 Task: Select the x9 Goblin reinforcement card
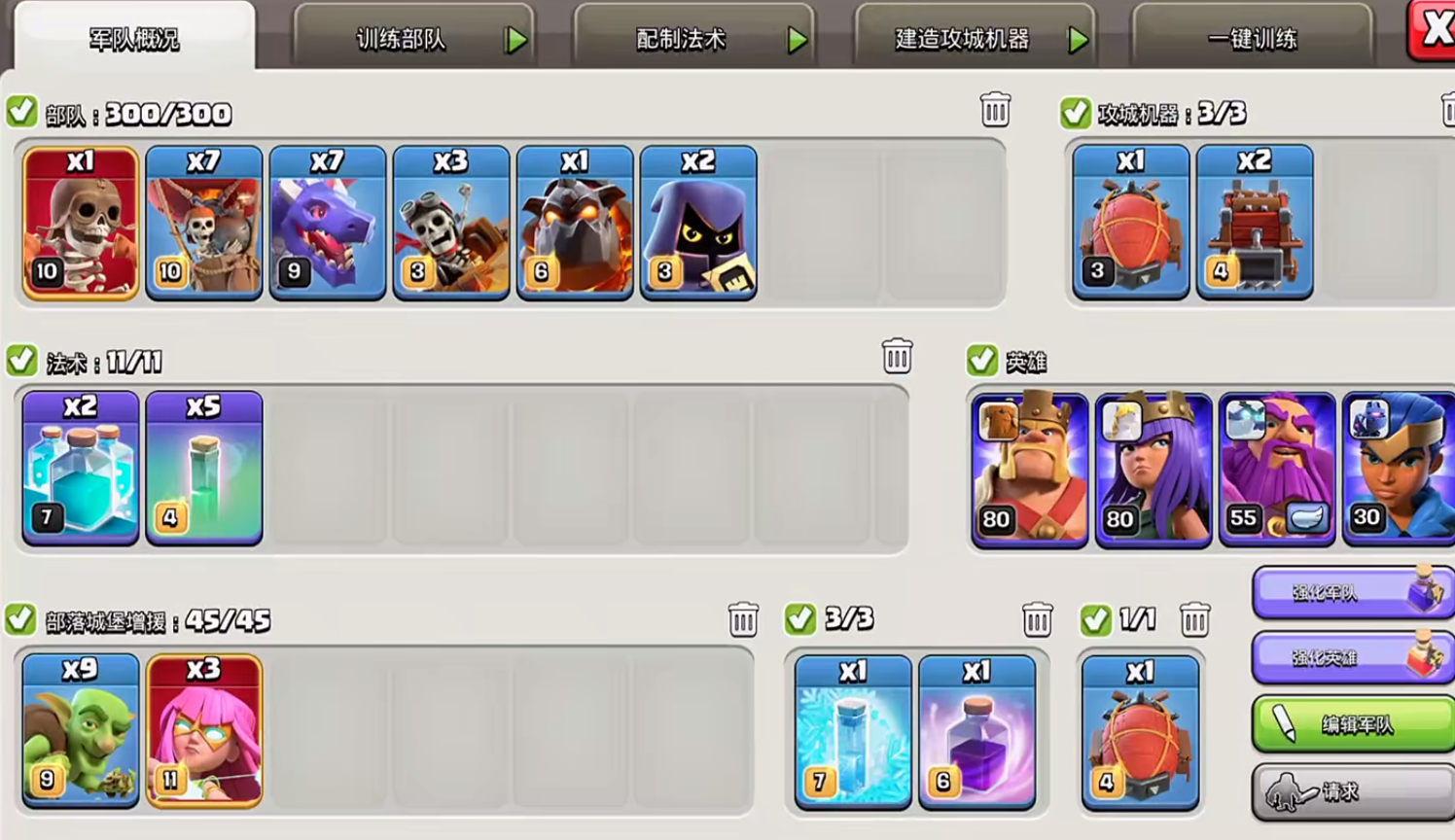[x=81, y=731]
